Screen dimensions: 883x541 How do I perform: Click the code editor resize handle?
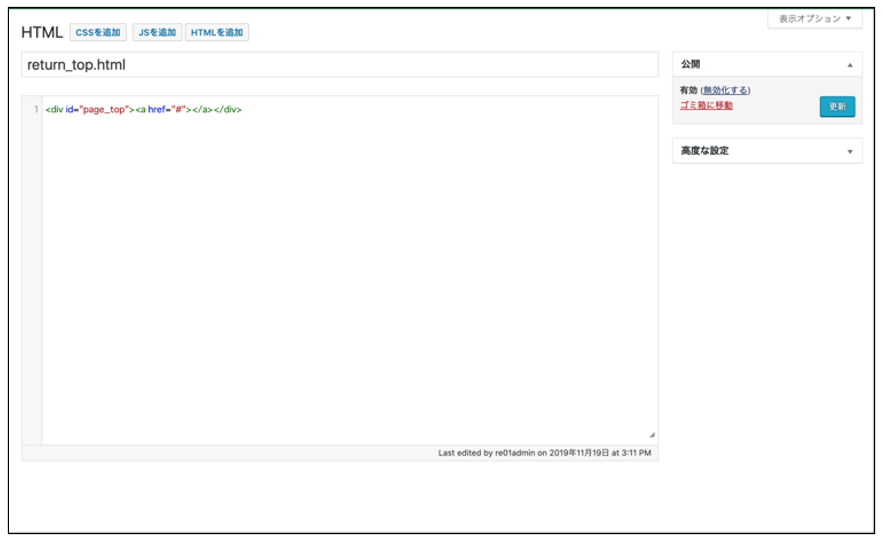[x=652, y=435]
